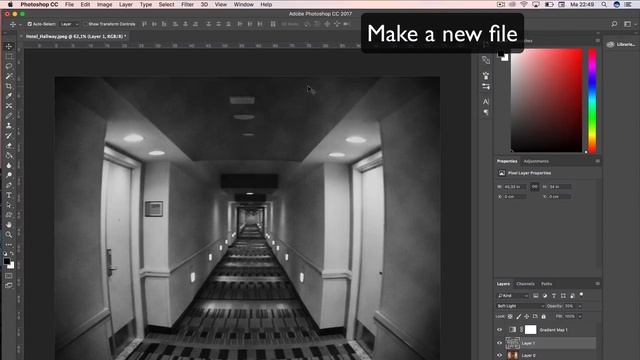
Task: Open the File menu
Action: [x=69, y=4]
